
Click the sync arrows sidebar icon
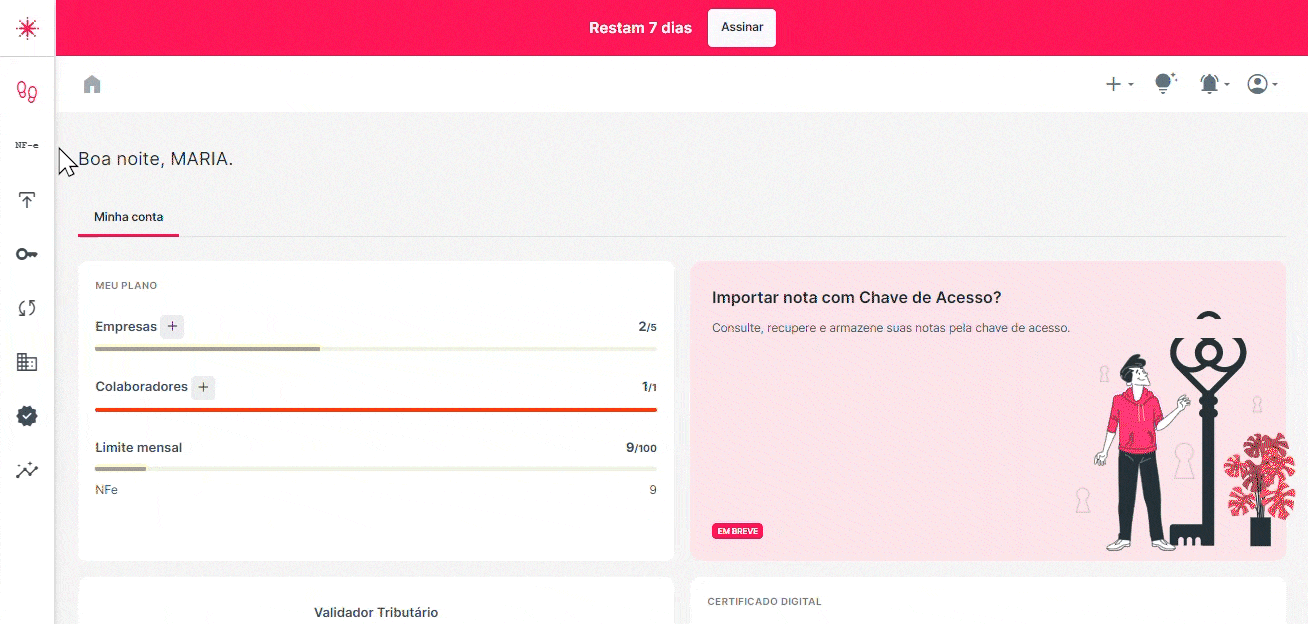coord(27,308)
